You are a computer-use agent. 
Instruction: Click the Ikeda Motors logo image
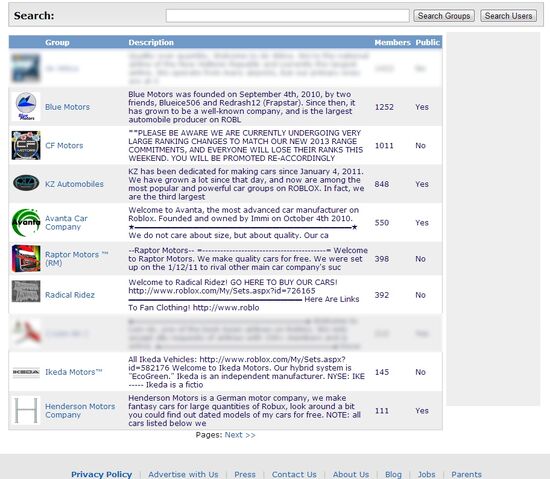point(26,372)
